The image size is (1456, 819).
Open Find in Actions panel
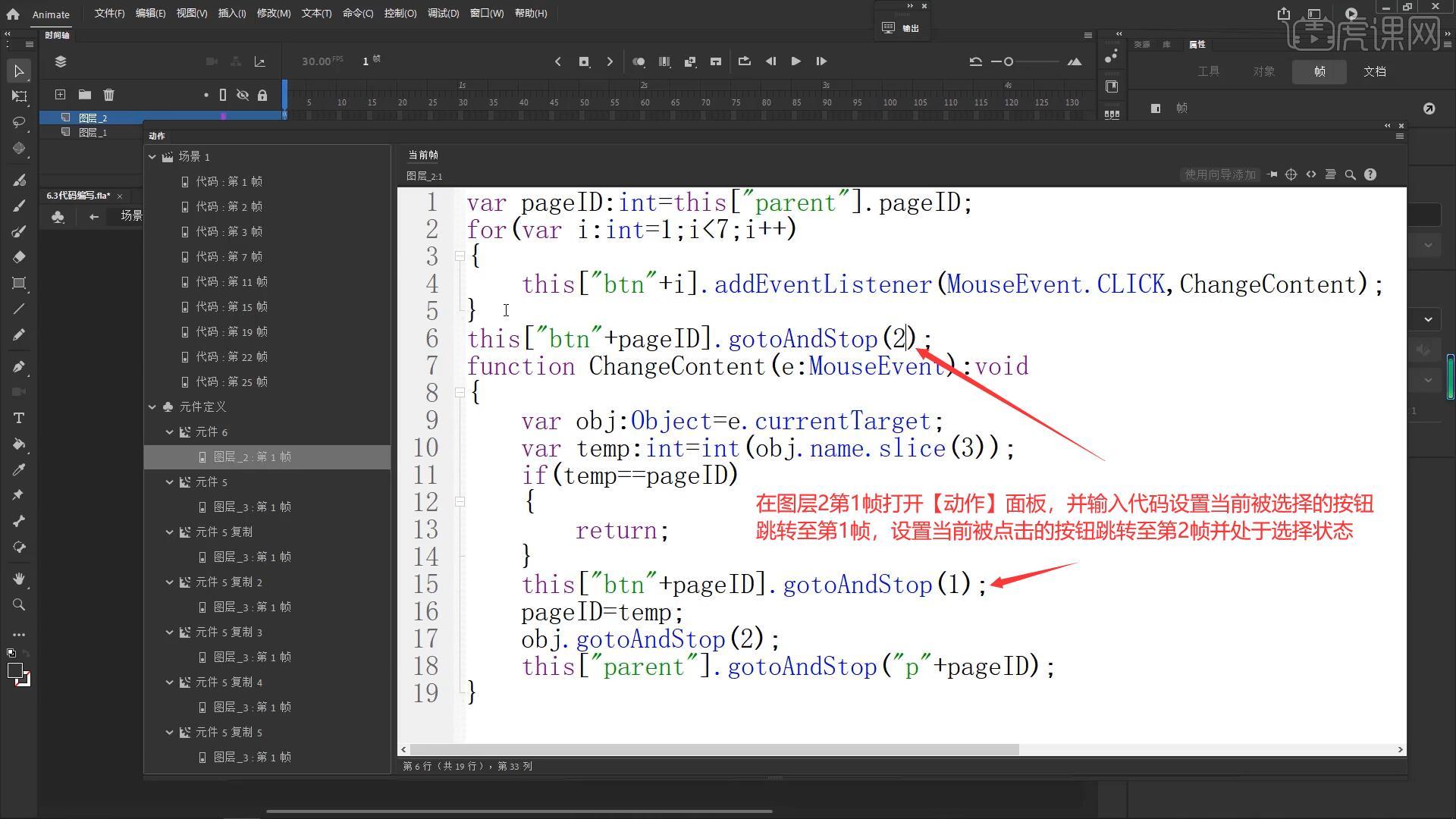pyautogui.click(x=1350, y=174)
